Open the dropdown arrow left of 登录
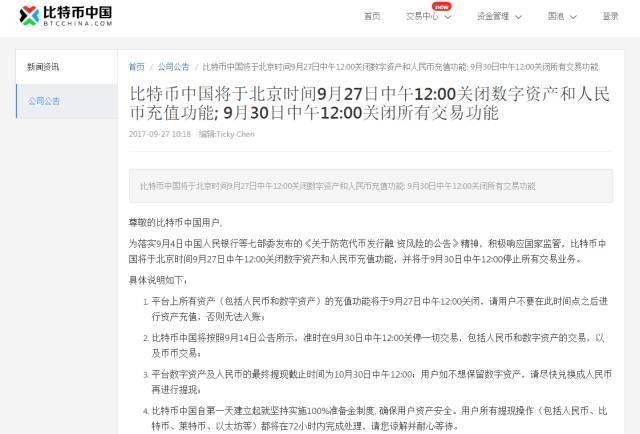Screen dimensions: 640x434 (573, 17)
